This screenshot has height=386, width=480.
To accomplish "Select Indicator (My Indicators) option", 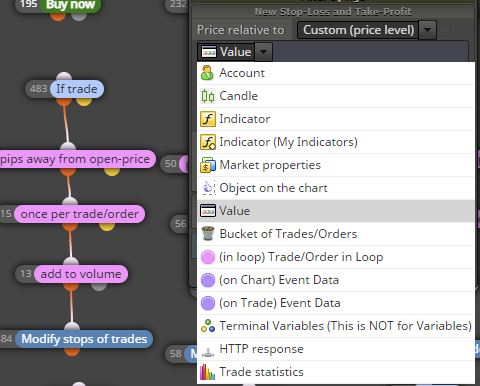I will coord(336,142).
